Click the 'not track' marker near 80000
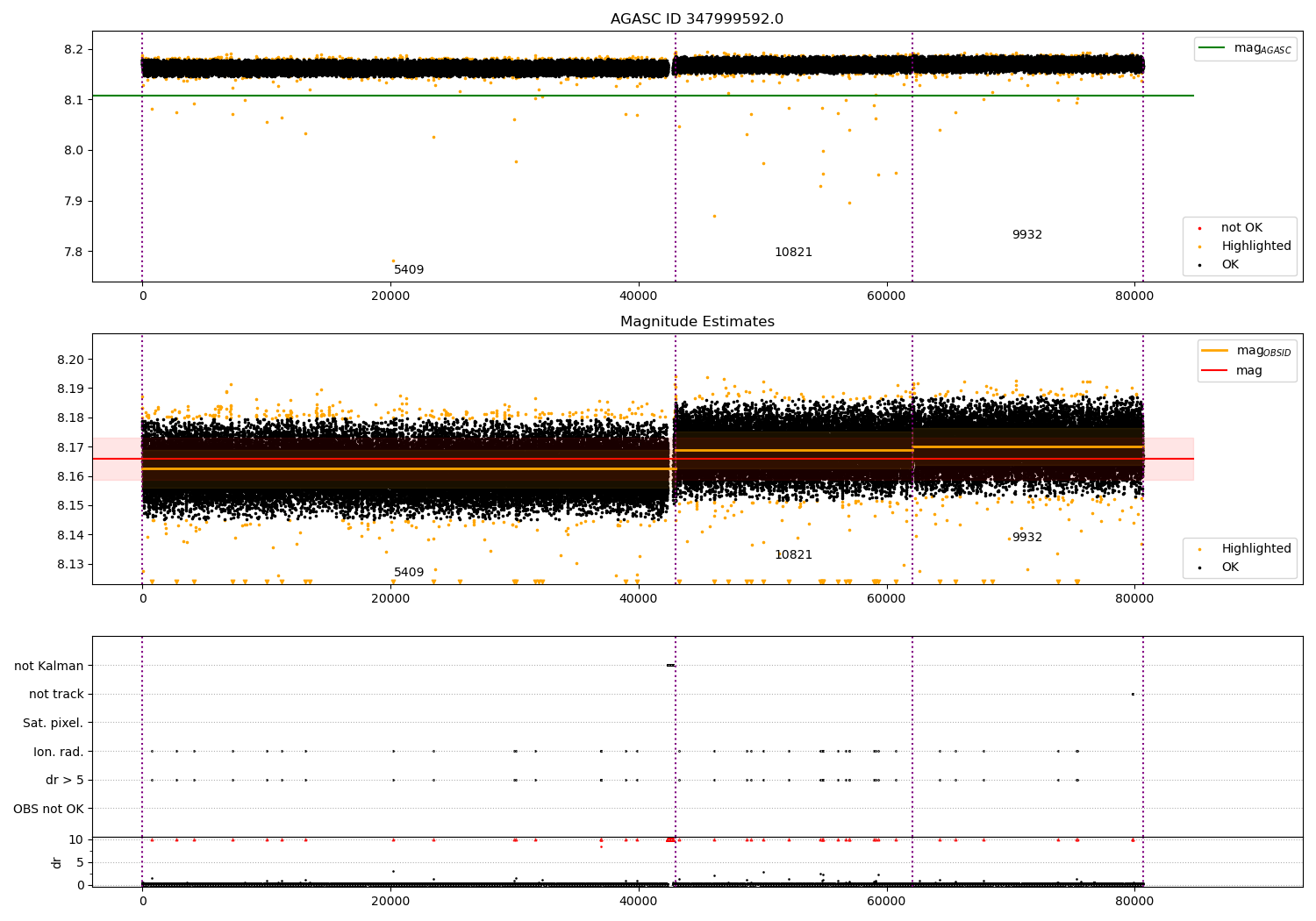 point(1133,694)
